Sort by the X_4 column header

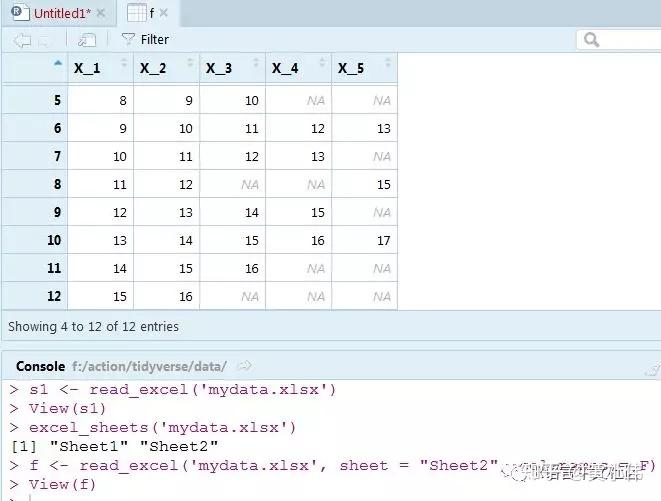[298, 68]
